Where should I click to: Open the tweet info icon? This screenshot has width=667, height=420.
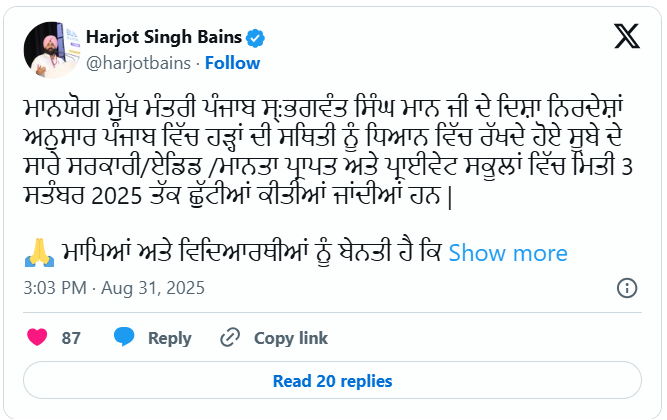(x=627, y=289)
